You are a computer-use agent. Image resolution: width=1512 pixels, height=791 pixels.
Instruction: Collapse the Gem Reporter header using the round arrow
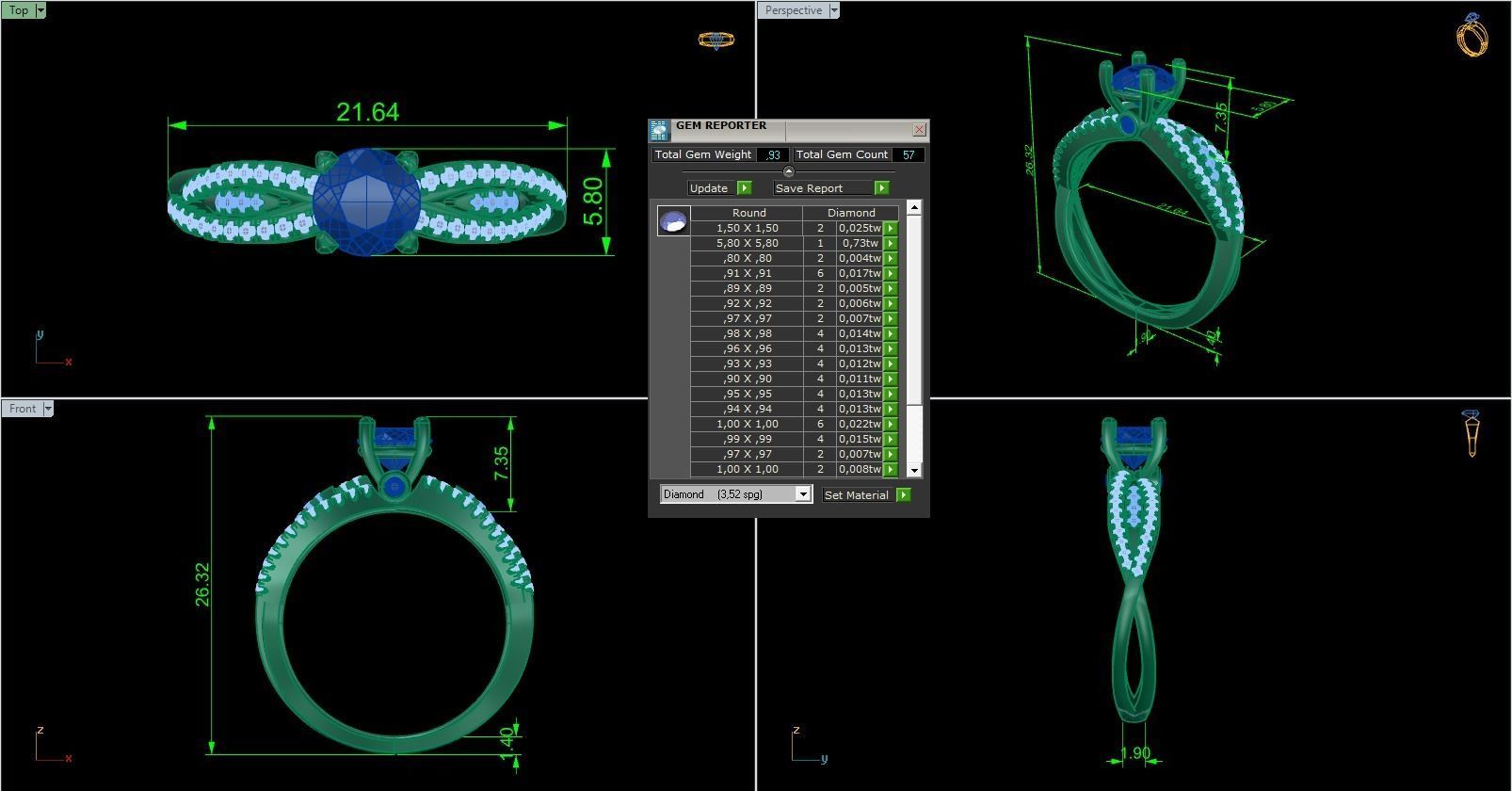[788, 171]
